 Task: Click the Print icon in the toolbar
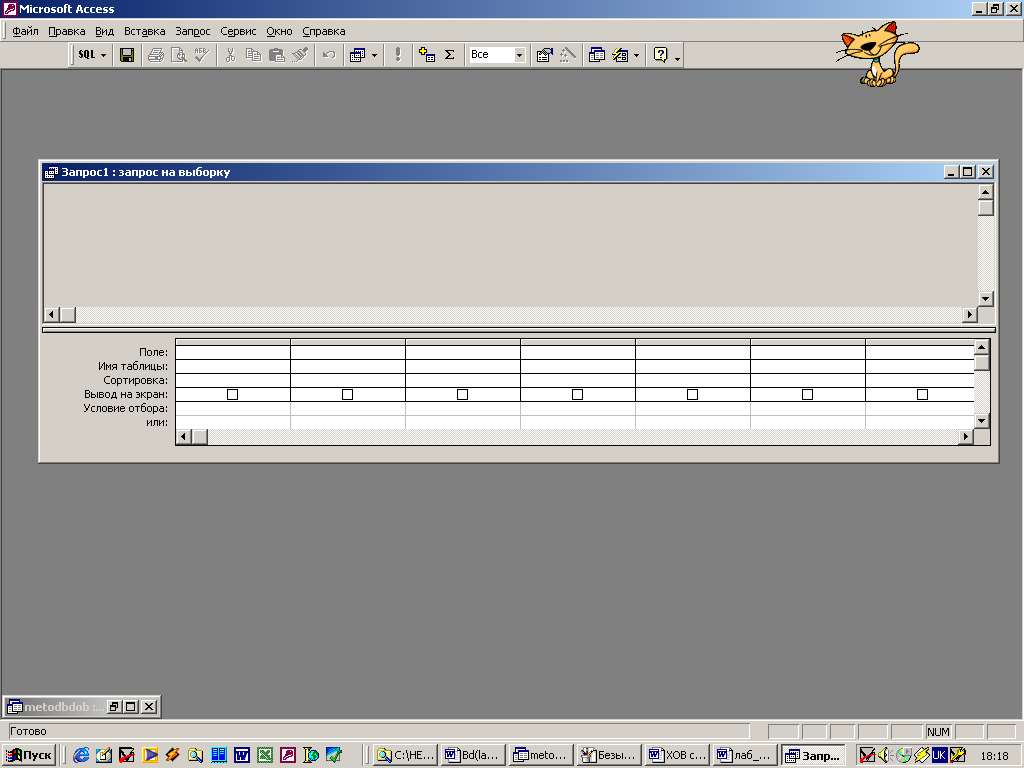tap(155, 55)
